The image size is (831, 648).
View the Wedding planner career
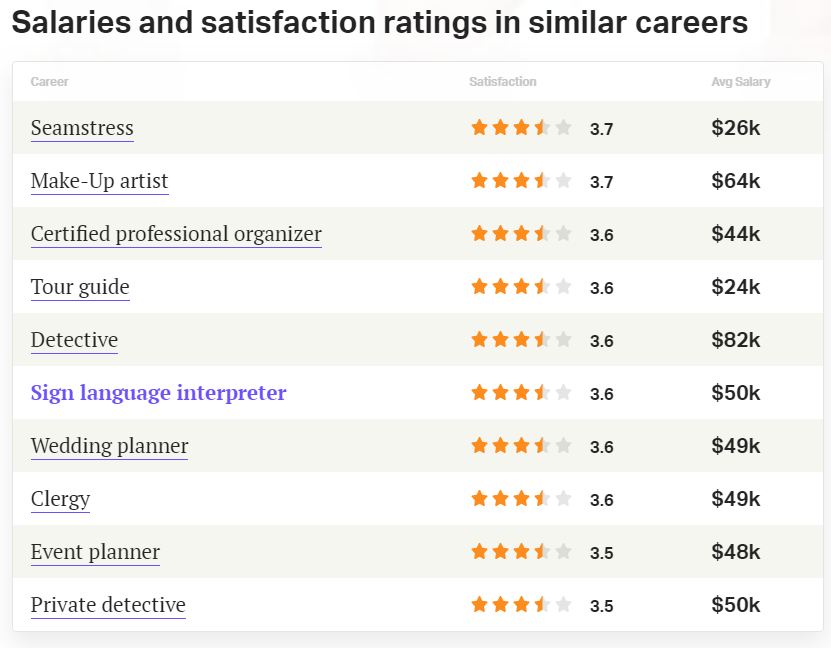coord(109,446)
